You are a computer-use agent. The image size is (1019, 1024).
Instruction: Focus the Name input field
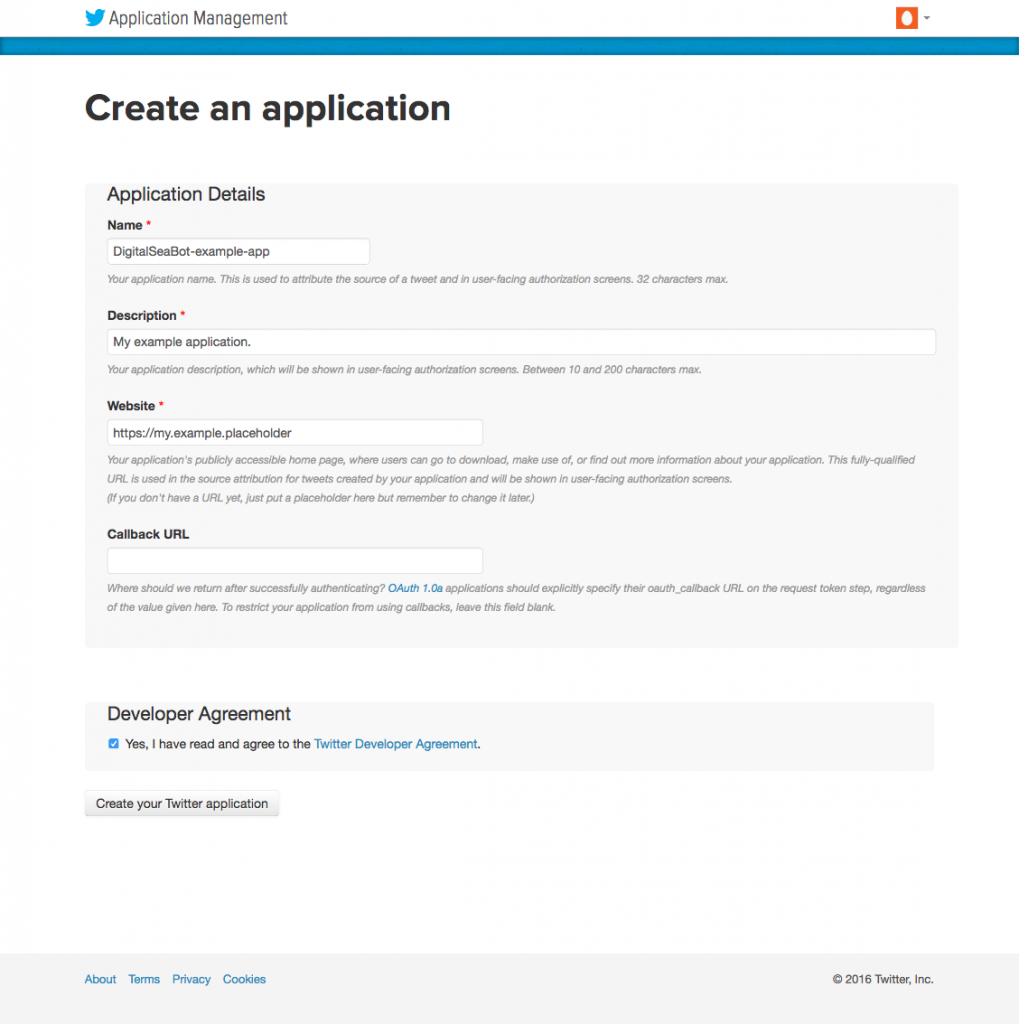(238, 251)
